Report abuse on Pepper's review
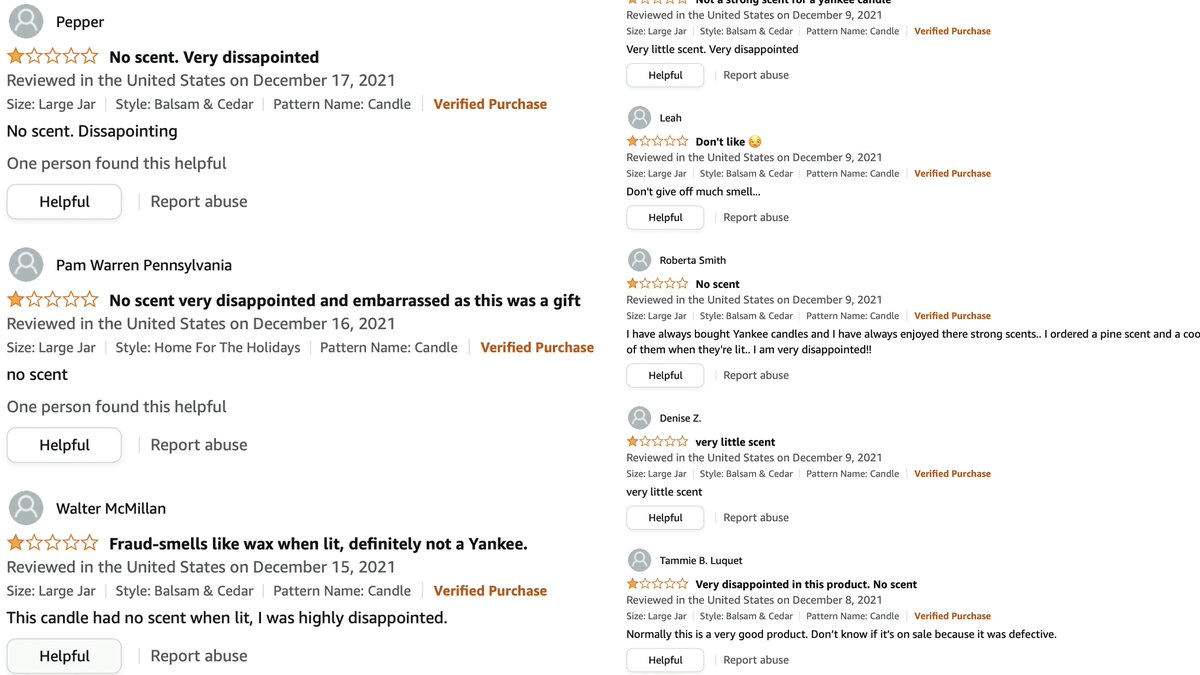 point(199,202)
